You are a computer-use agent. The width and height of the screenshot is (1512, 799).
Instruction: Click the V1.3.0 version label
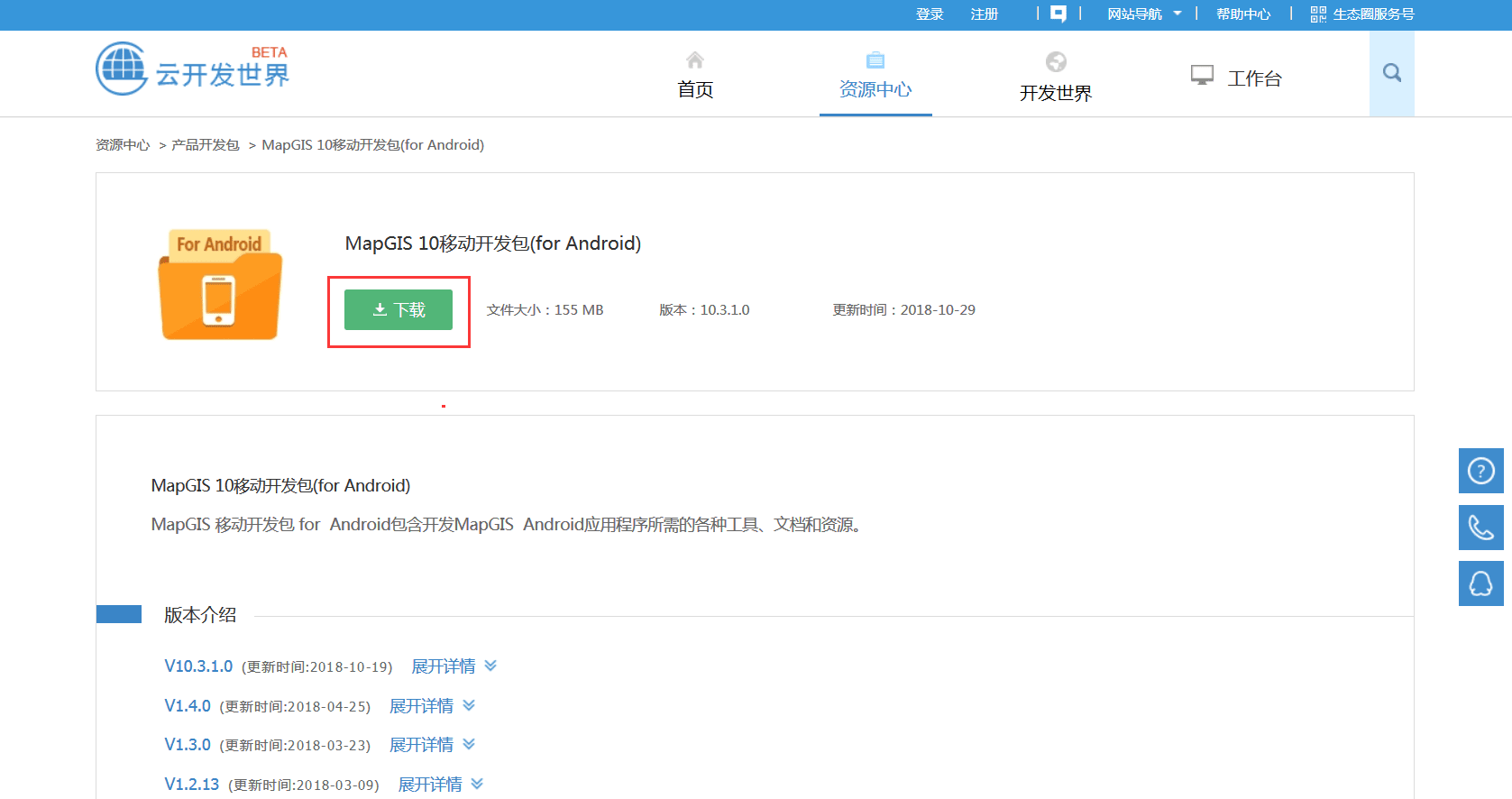tap(188, 745)
